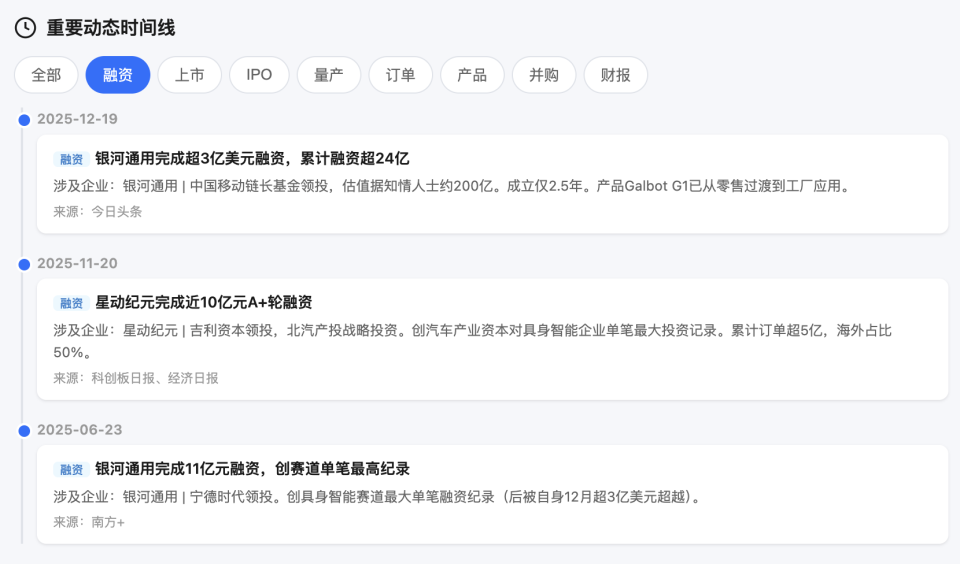Image resolution: width=960 pixels, height=564 pixels.
Task: Click the 2025-12-19 date label
Action: coord(77,119)
